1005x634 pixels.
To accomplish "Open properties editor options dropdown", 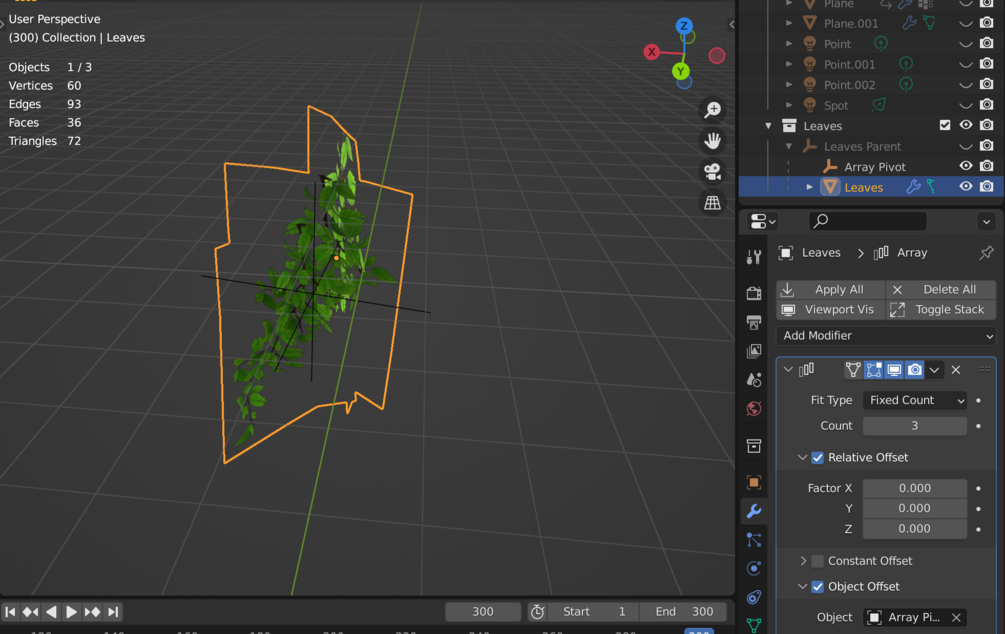I will (x=986, y=222).
